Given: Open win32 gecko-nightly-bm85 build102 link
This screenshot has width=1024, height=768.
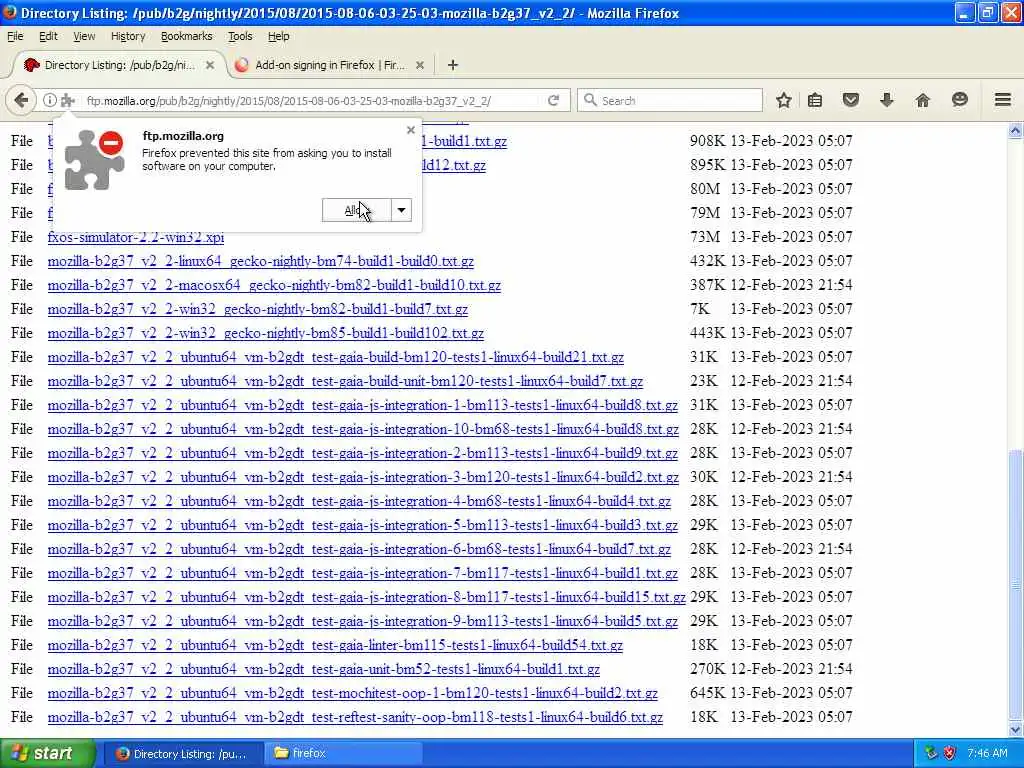Looking at the screenshot, I should (266, 333).
